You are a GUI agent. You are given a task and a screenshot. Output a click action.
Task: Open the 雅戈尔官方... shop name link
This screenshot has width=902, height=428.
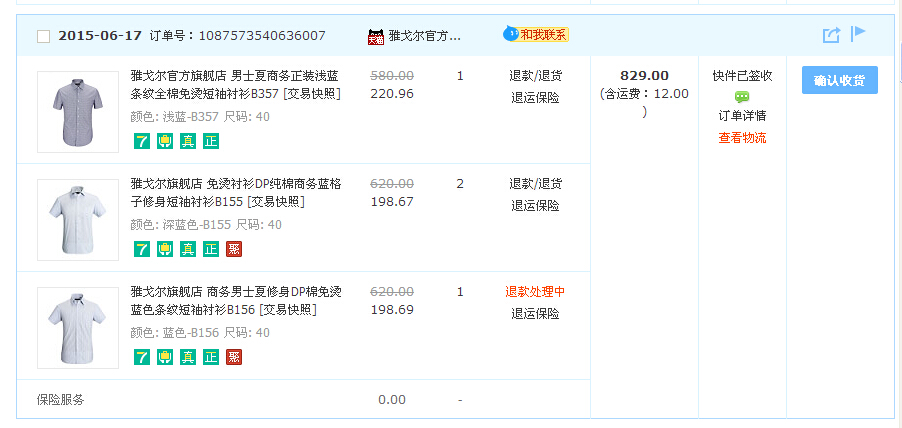(x=425, y=36)
